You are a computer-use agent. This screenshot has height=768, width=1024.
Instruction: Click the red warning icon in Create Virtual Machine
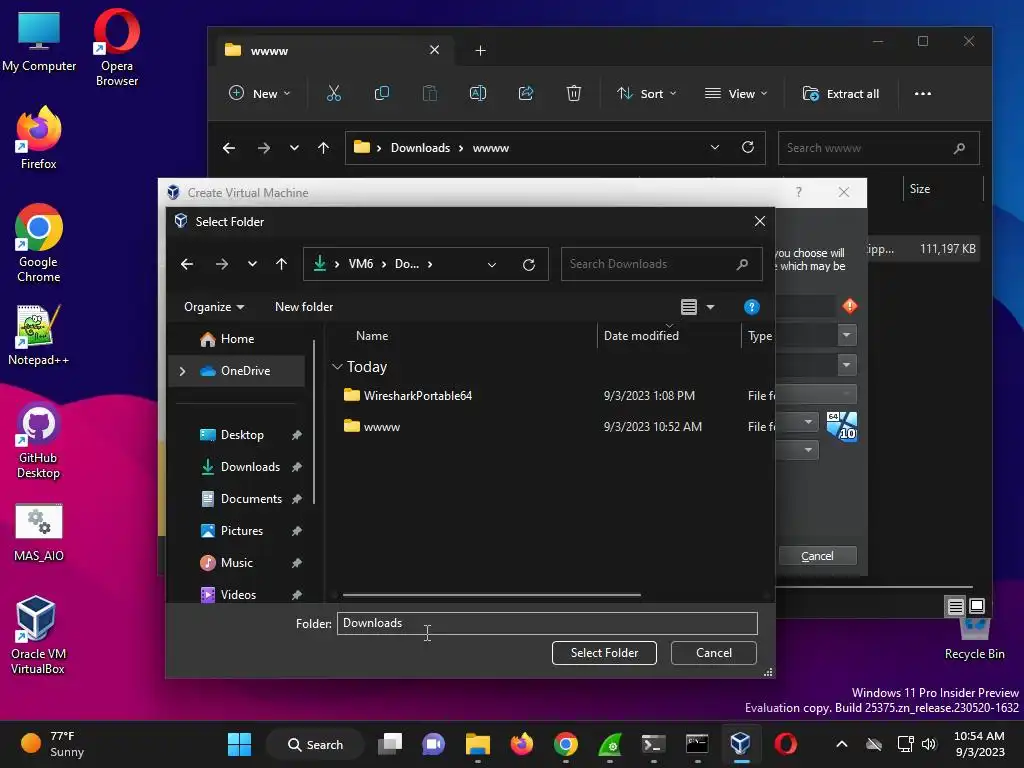[850, 306]
